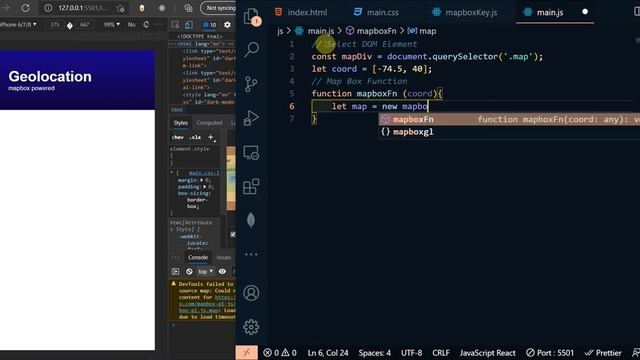
Task: Open the Accounts menu in VS Code
Action: tap(251, 293)
